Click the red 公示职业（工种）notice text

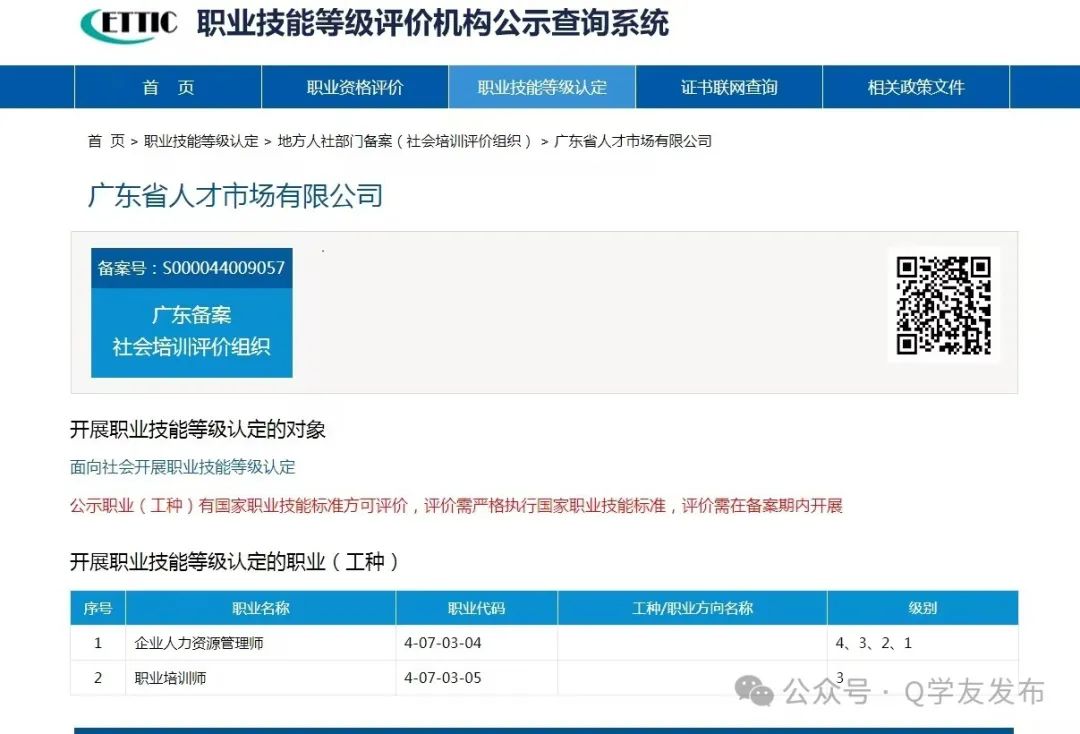tap(456, 506)
